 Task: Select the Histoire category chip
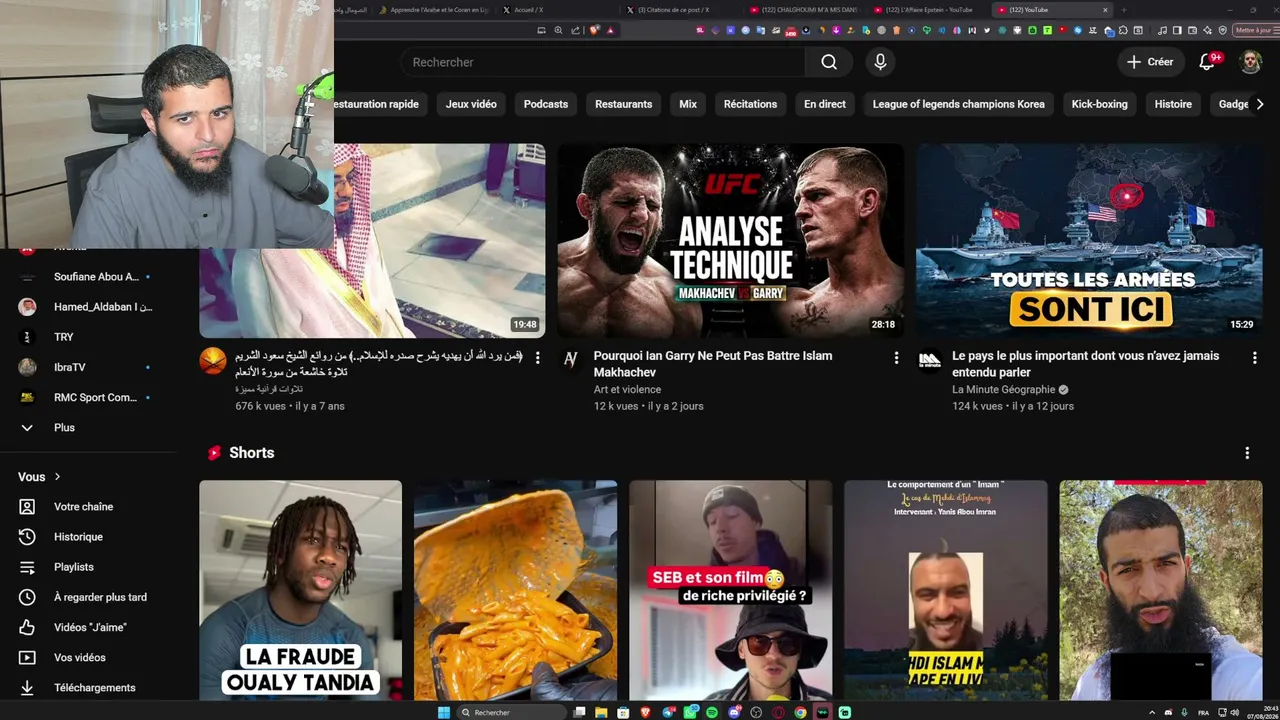[x=1173, y=104]
